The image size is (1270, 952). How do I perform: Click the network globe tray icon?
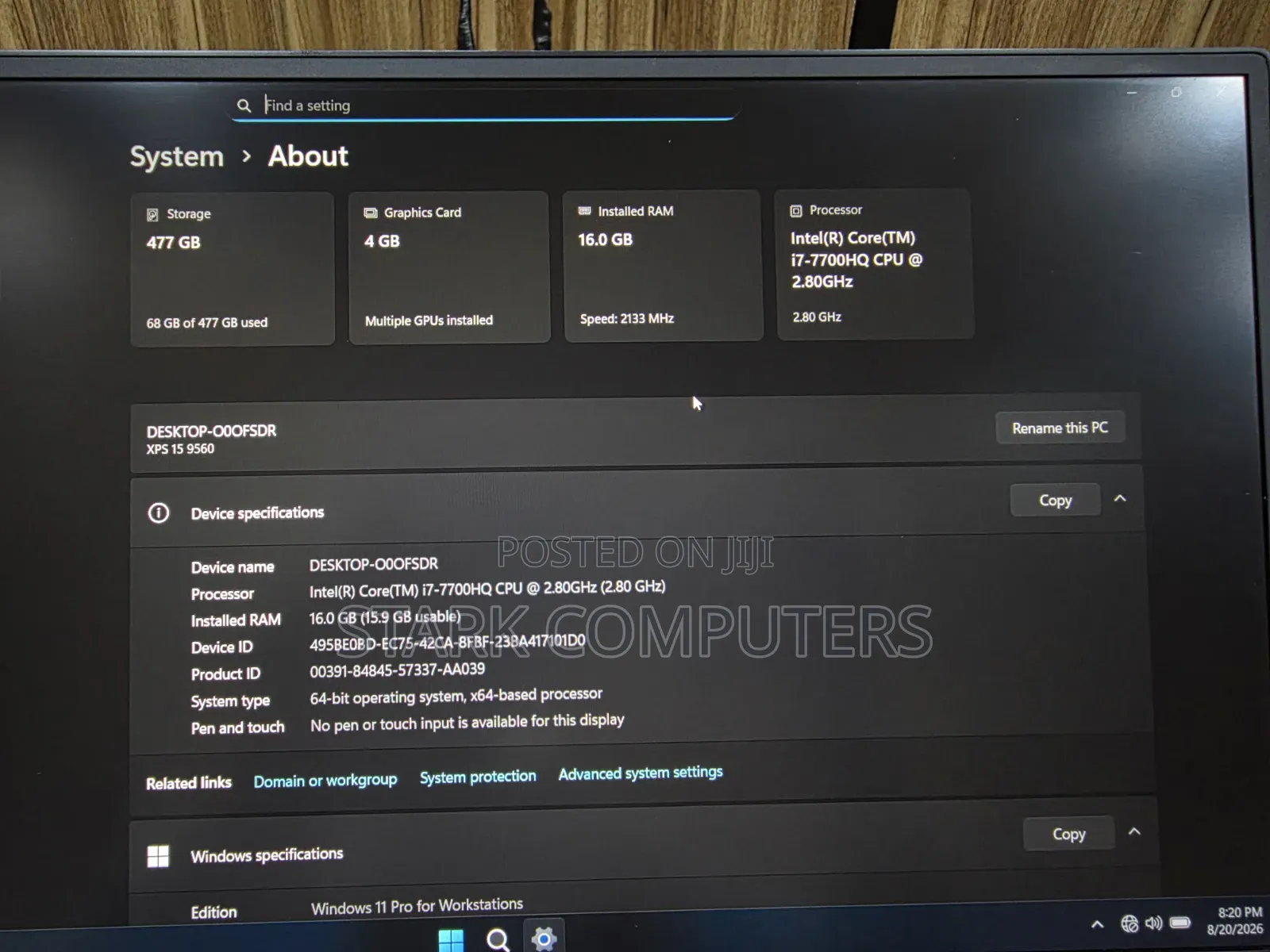tap(1130, 923)
